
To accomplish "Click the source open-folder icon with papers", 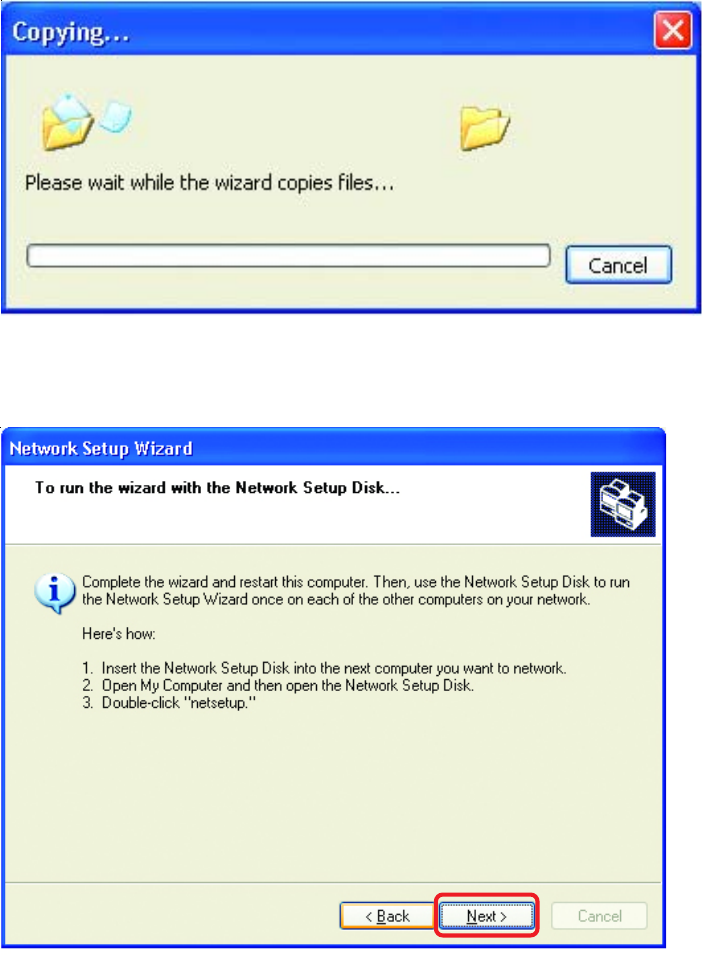I will coord(67,122).
